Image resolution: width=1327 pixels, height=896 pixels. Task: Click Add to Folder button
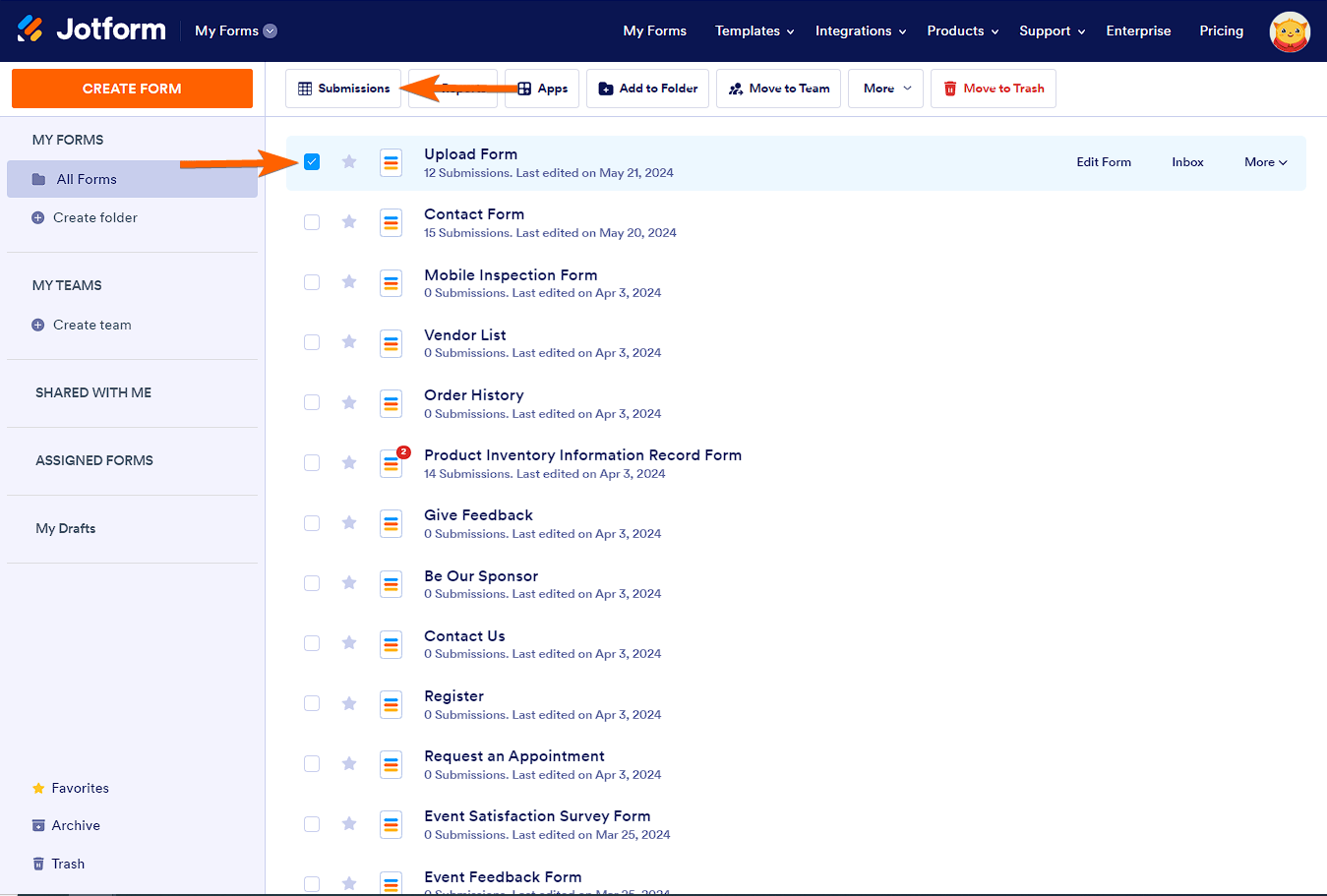647,89
